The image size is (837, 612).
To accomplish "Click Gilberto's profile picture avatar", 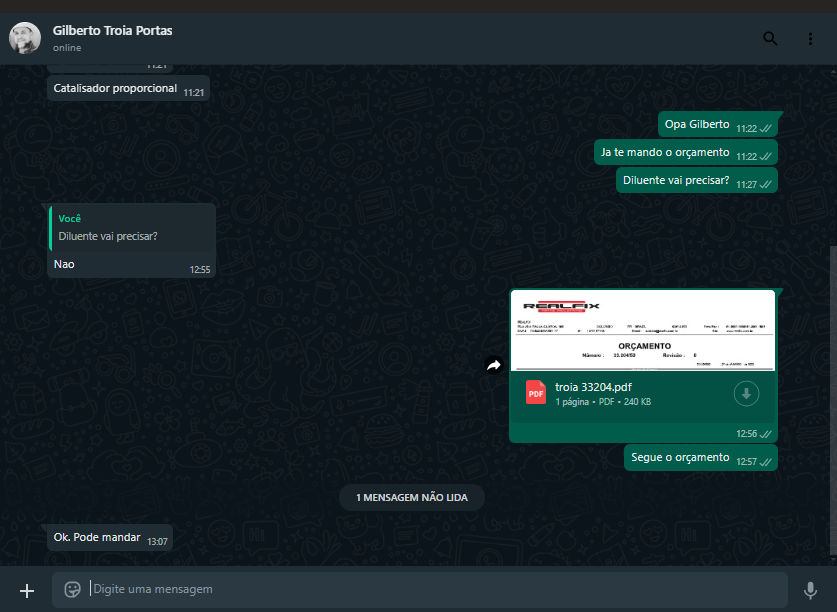I will click(25, 38).
